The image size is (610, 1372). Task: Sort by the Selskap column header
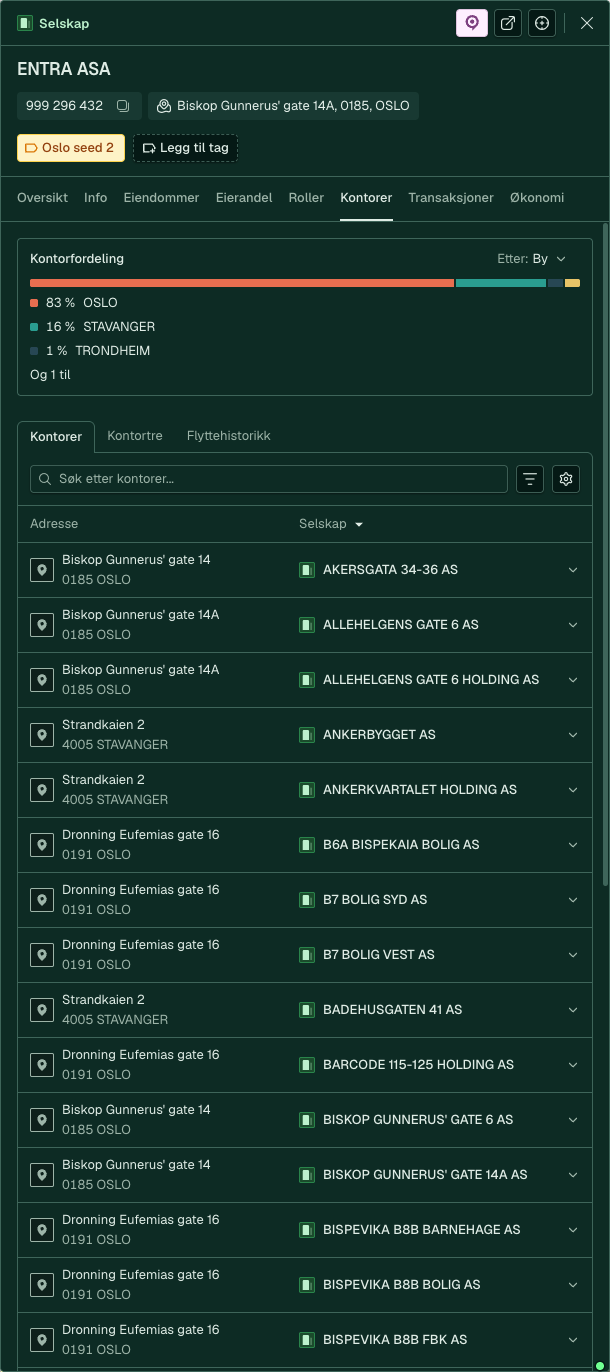tap(330, 524)
